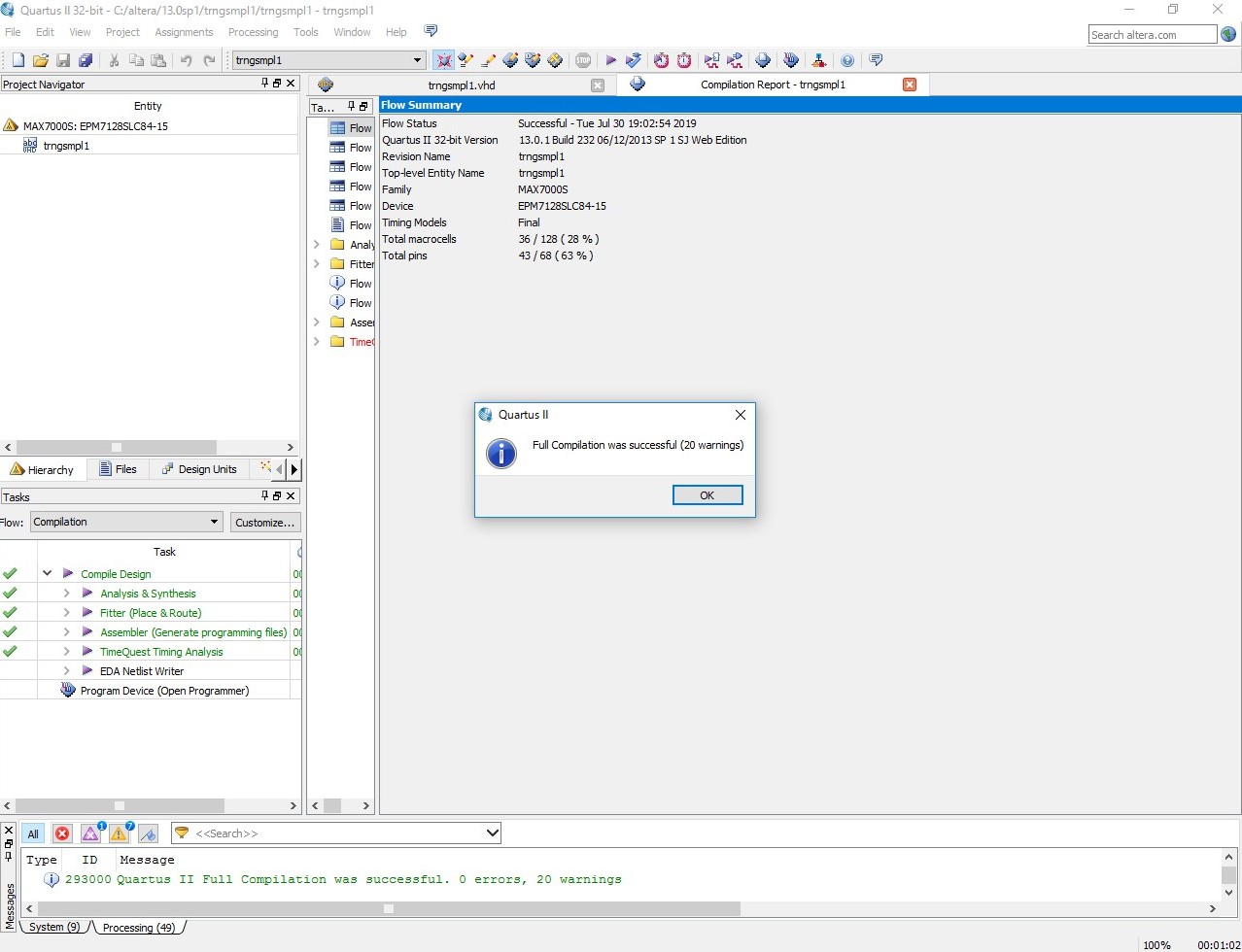
Task: Click the compilation report tab icon
Action: click(638, 85)
